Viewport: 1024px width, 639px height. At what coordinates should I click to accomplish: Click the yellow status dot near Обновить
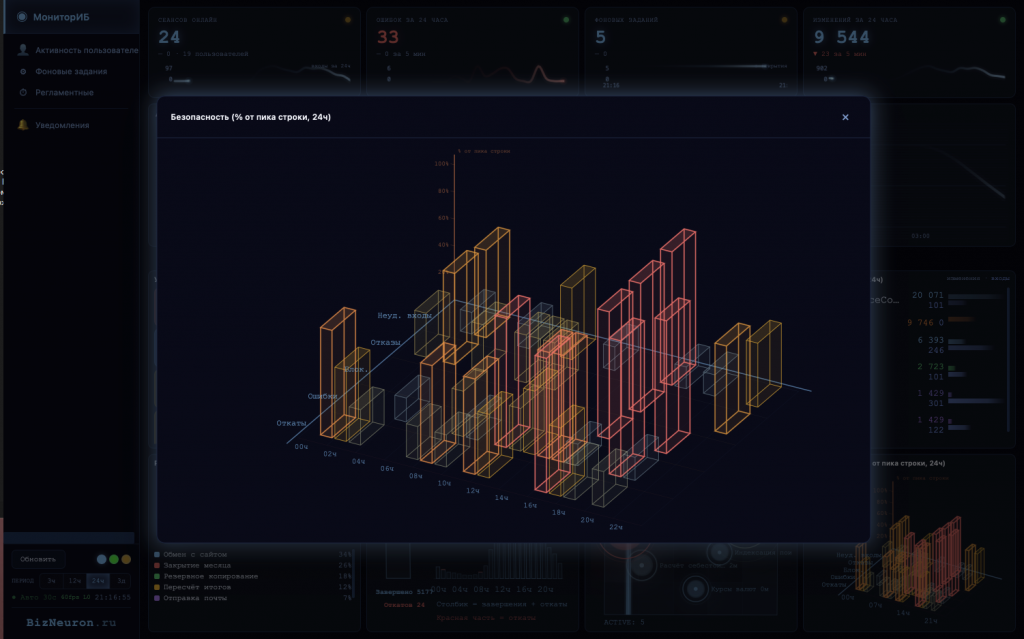click(126, 559)
